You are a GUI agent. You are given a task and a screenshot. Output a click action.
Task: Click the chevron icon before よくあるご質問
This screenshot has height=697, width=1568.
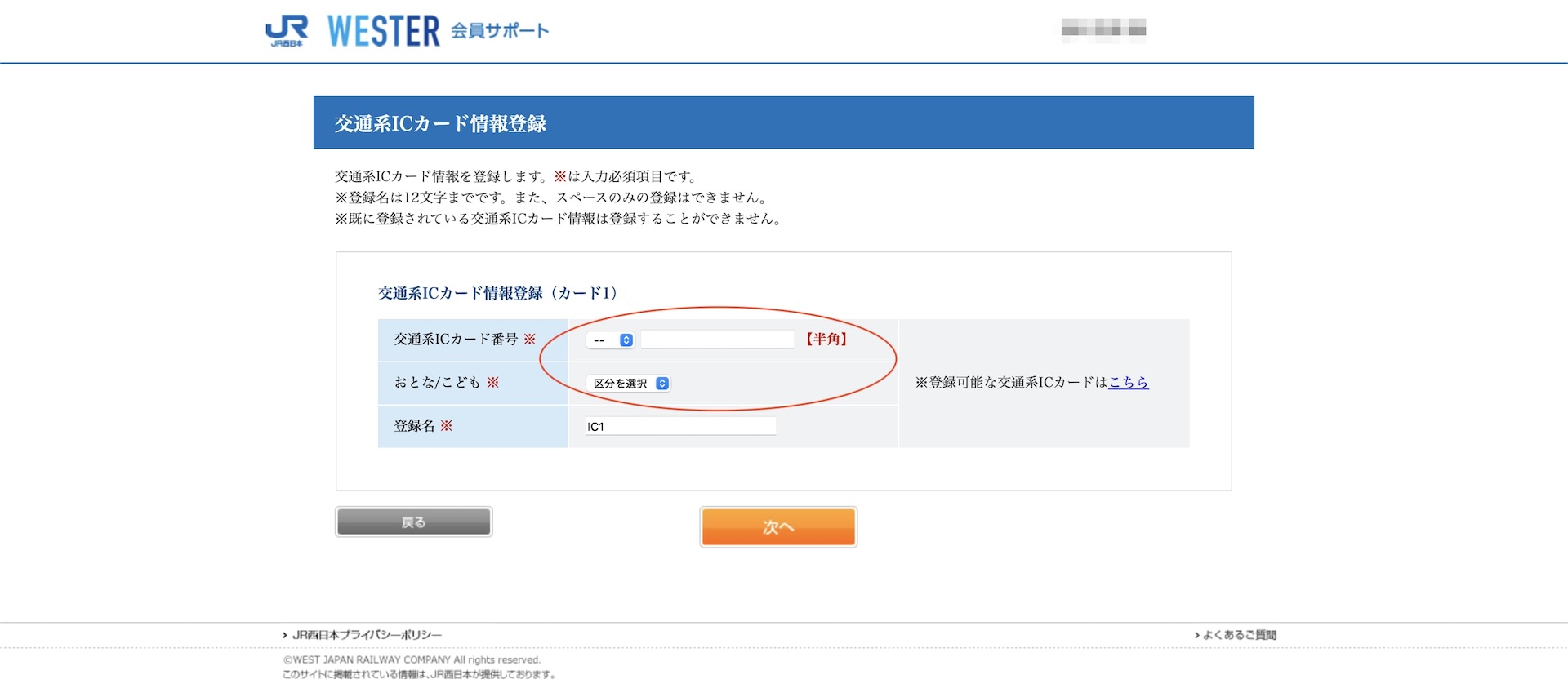(x=1197, y=635)
